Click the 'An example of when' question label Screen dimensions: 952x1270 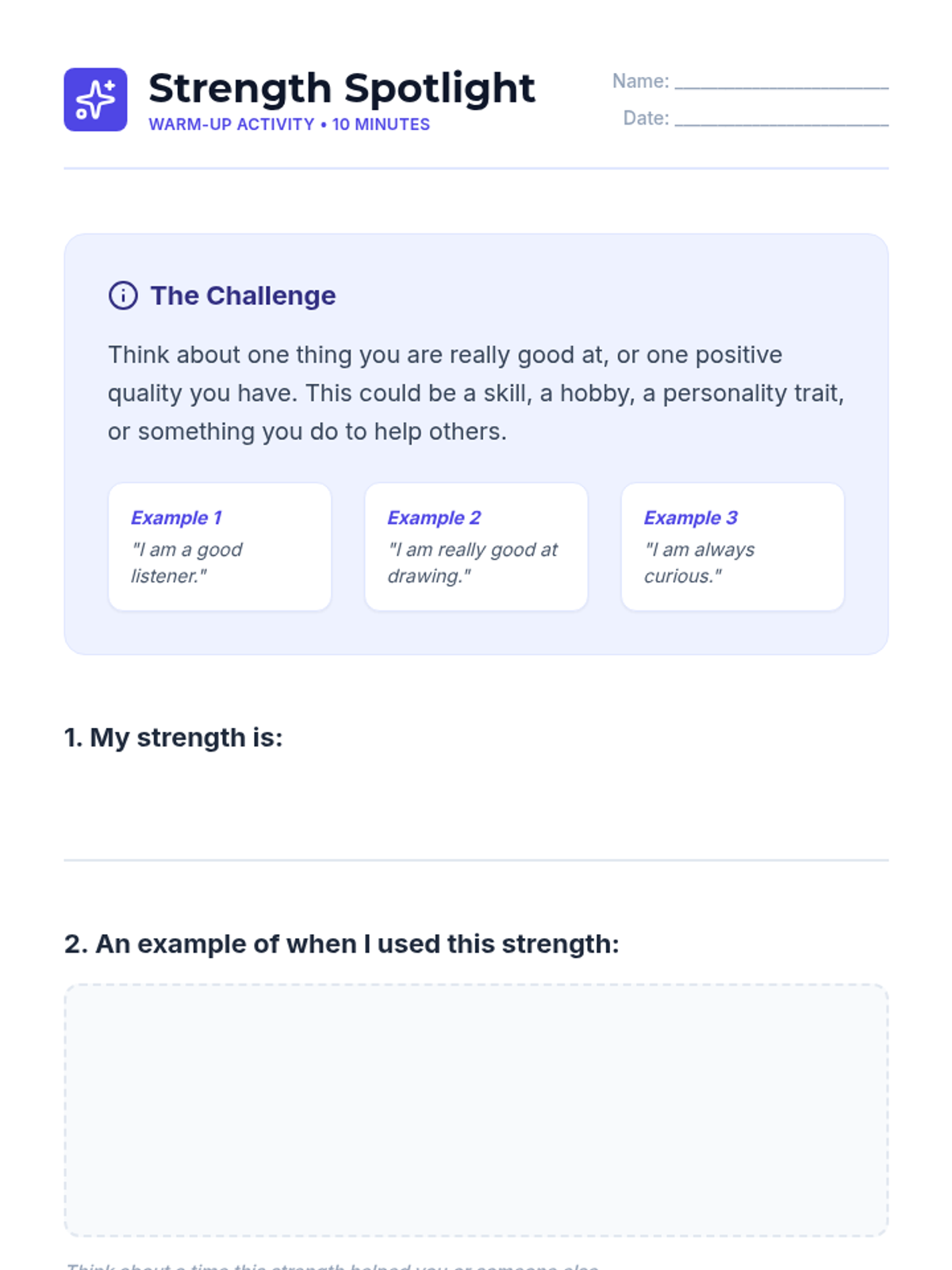(341, 944)
